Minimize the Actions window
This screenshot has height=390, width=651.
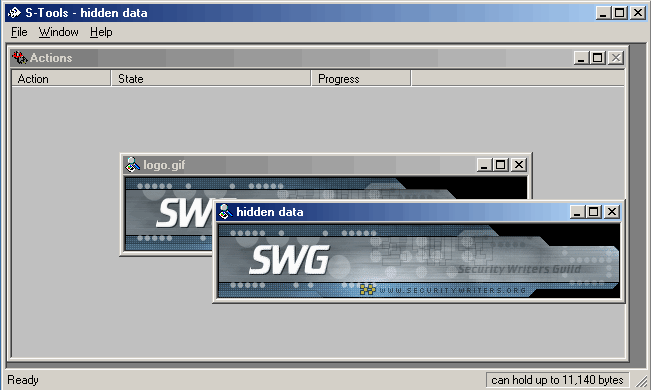(581, 58)
